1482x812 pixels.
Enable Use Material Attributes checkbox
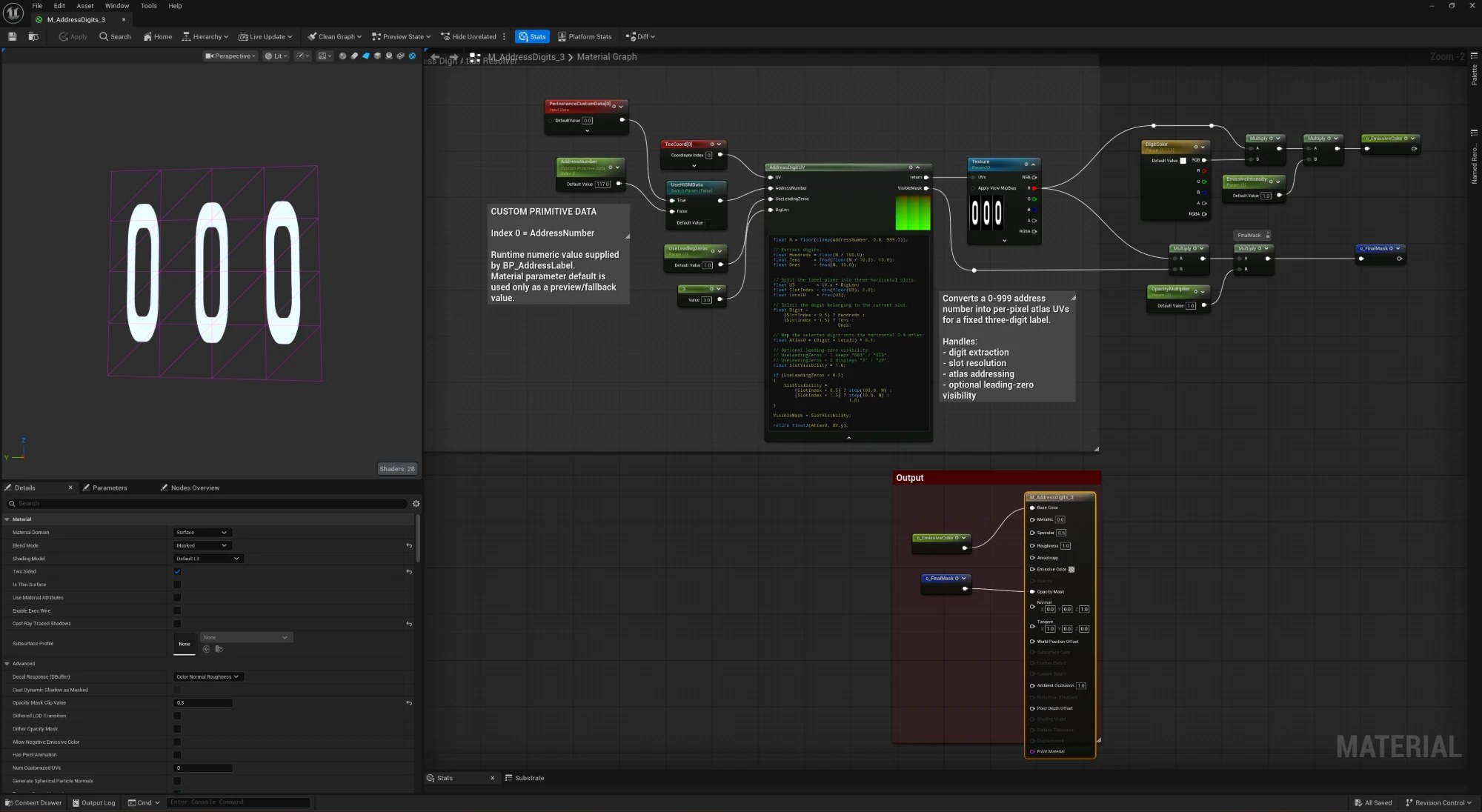(177, 598)
